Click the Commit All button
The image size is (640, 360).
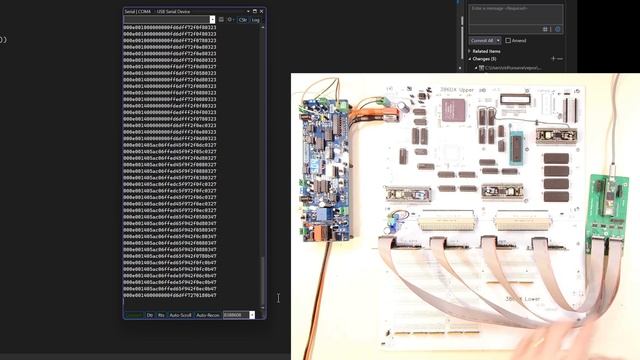(482, 41)
